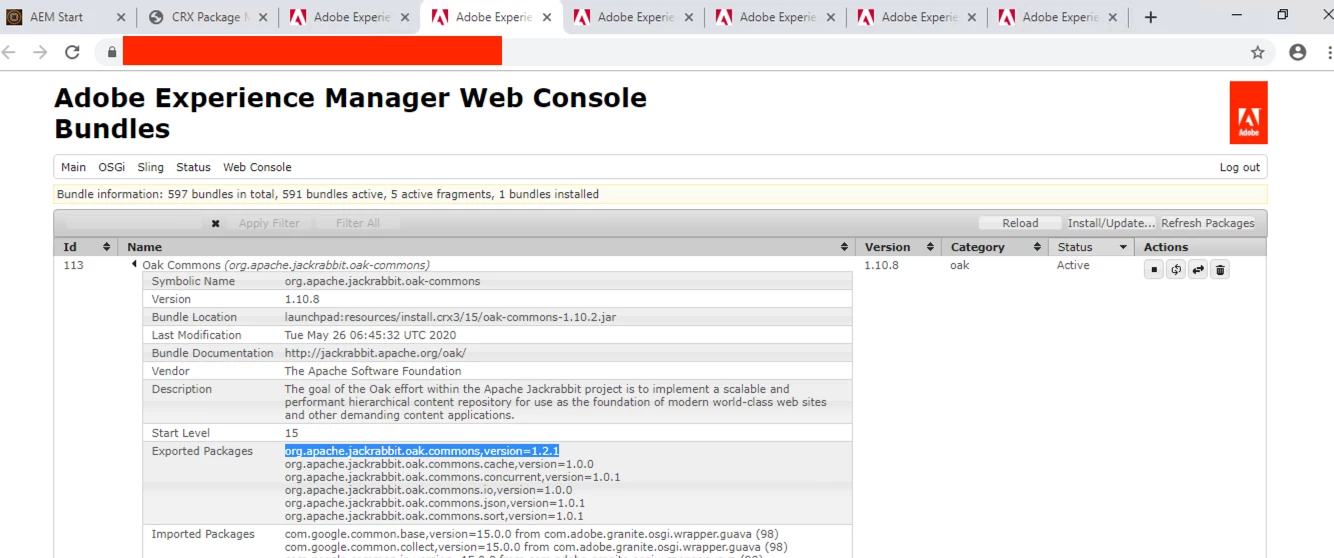This screenshot has width=1334, height=558.
Task: Click the Start Level value 15
Action: [x=291, y=433]
